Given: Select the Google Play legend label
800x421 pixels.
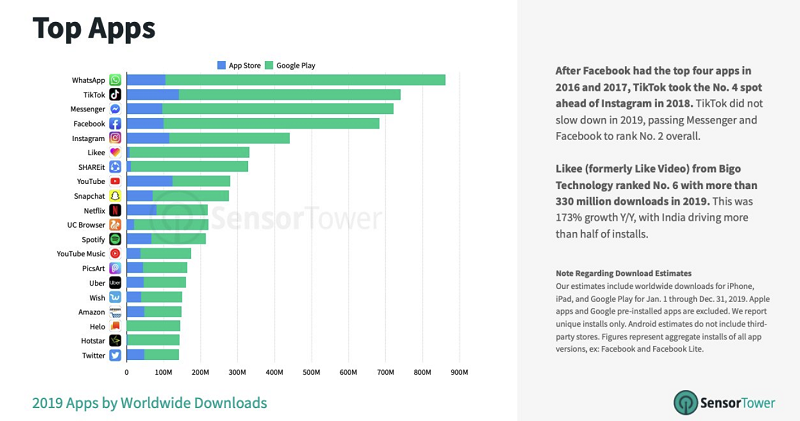Looking at the screenshot, I should 296,65.
